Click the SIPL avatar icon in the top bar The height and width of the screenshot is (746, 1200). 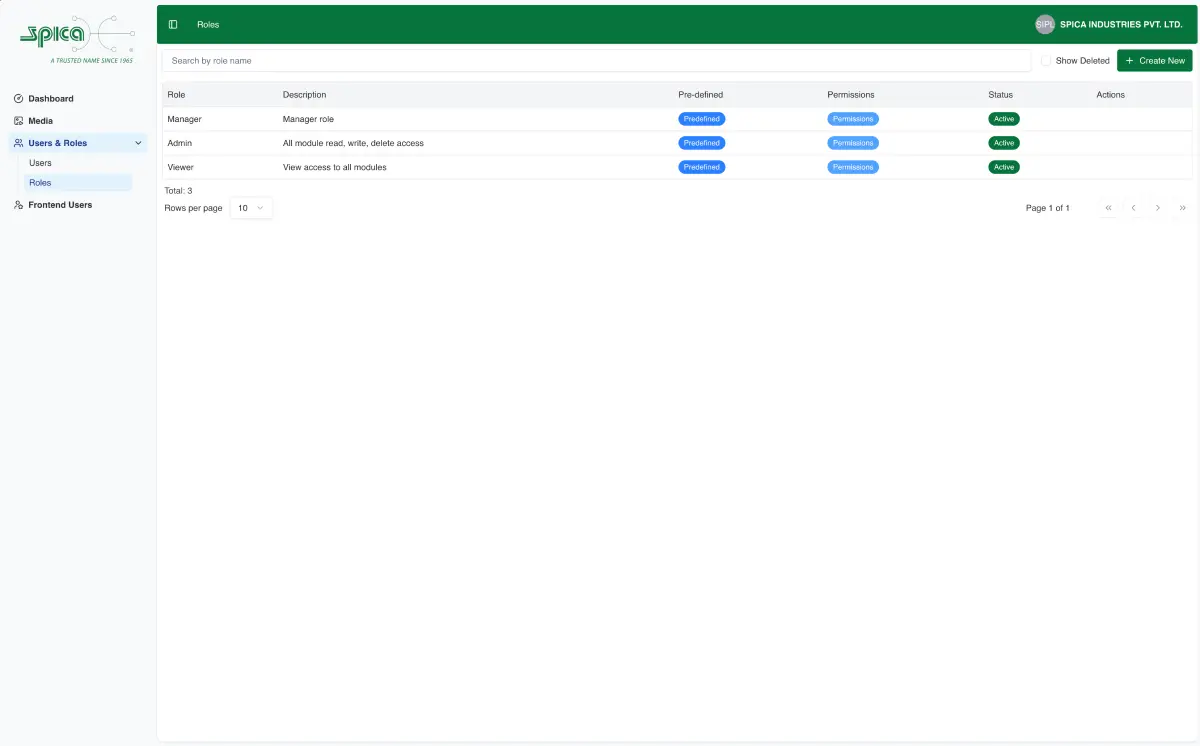[x=1044, y=23]
